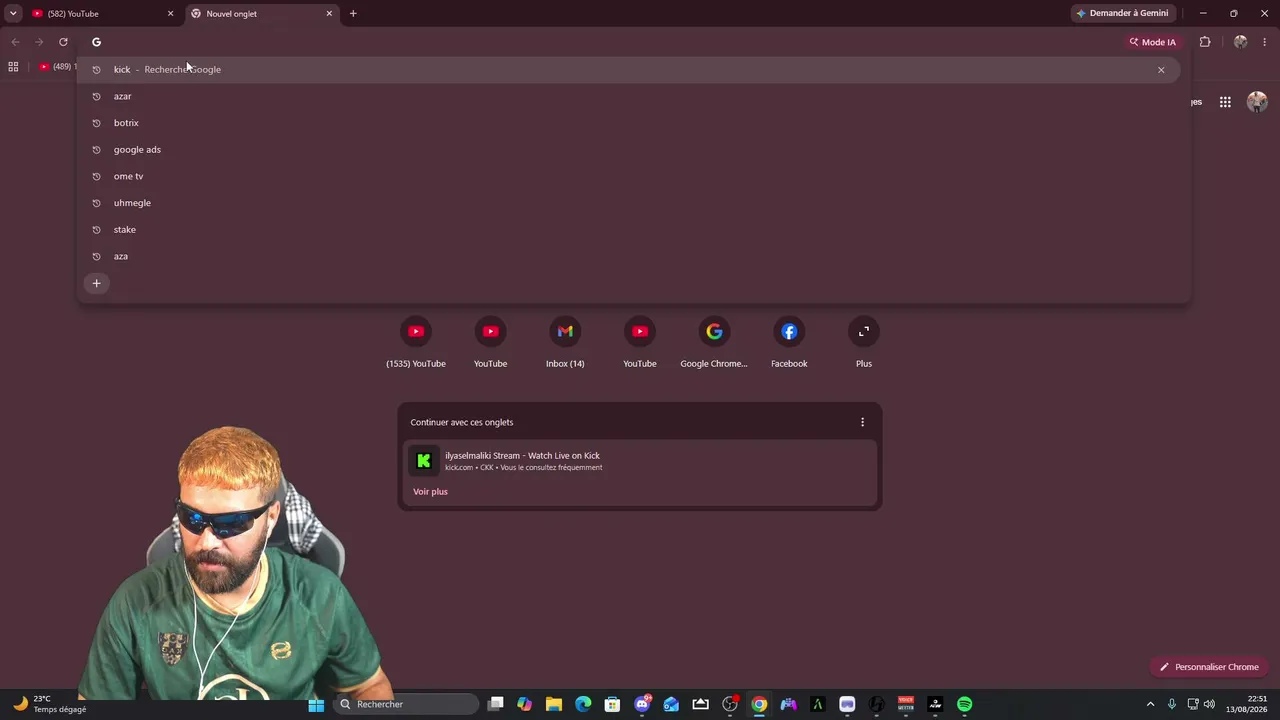This screenshot has width=1280, height=720.
Task: Launch Microsoft Edge from the taskbar
Action: click(583, 705)
